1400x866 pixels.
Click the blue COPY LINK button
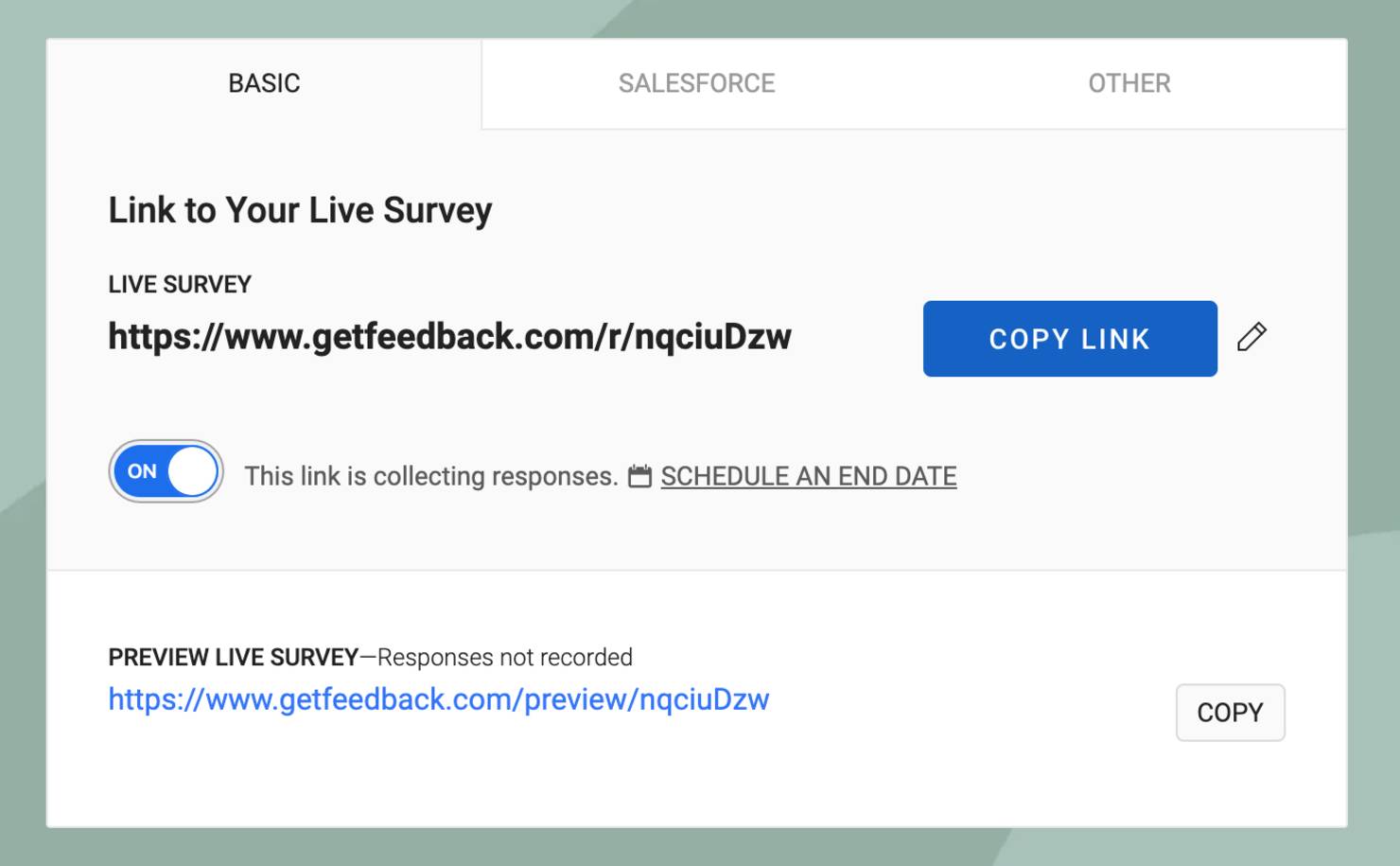pyautogui.click(x=1070, y=339)
